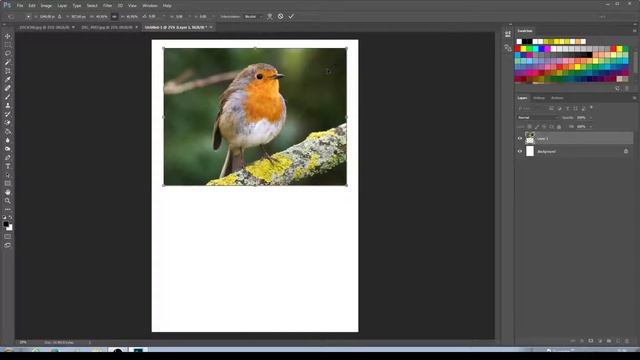Select the Lasso tool
Viewport: 640px width, 360px height.
8,53
